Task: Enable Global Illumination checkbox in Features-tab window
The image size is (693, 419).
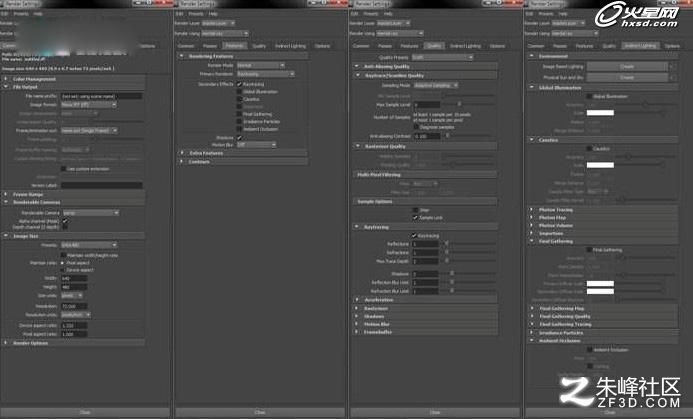Action: [239, 92]
